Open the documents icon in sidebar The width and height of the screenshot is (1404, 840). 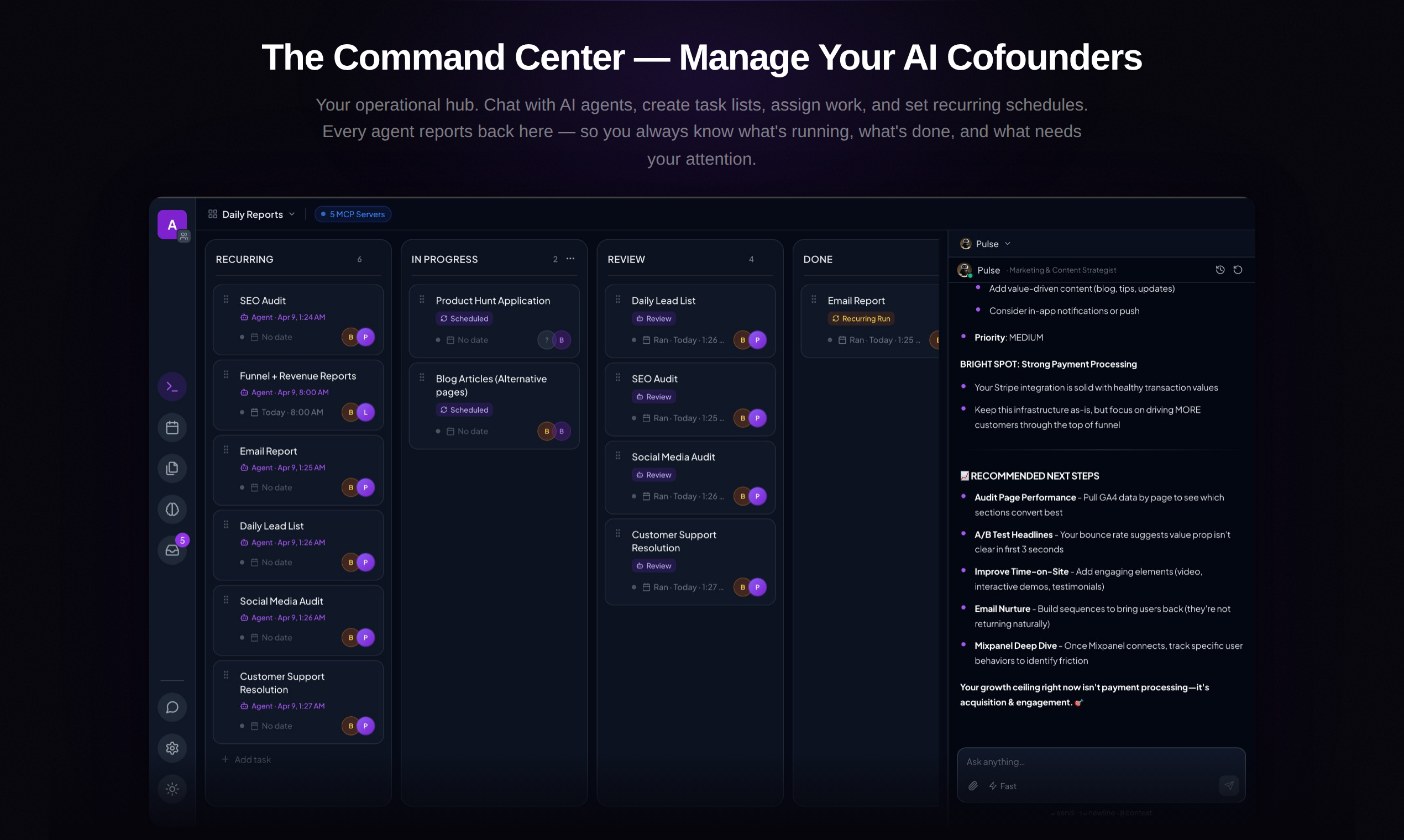[172, 469]
